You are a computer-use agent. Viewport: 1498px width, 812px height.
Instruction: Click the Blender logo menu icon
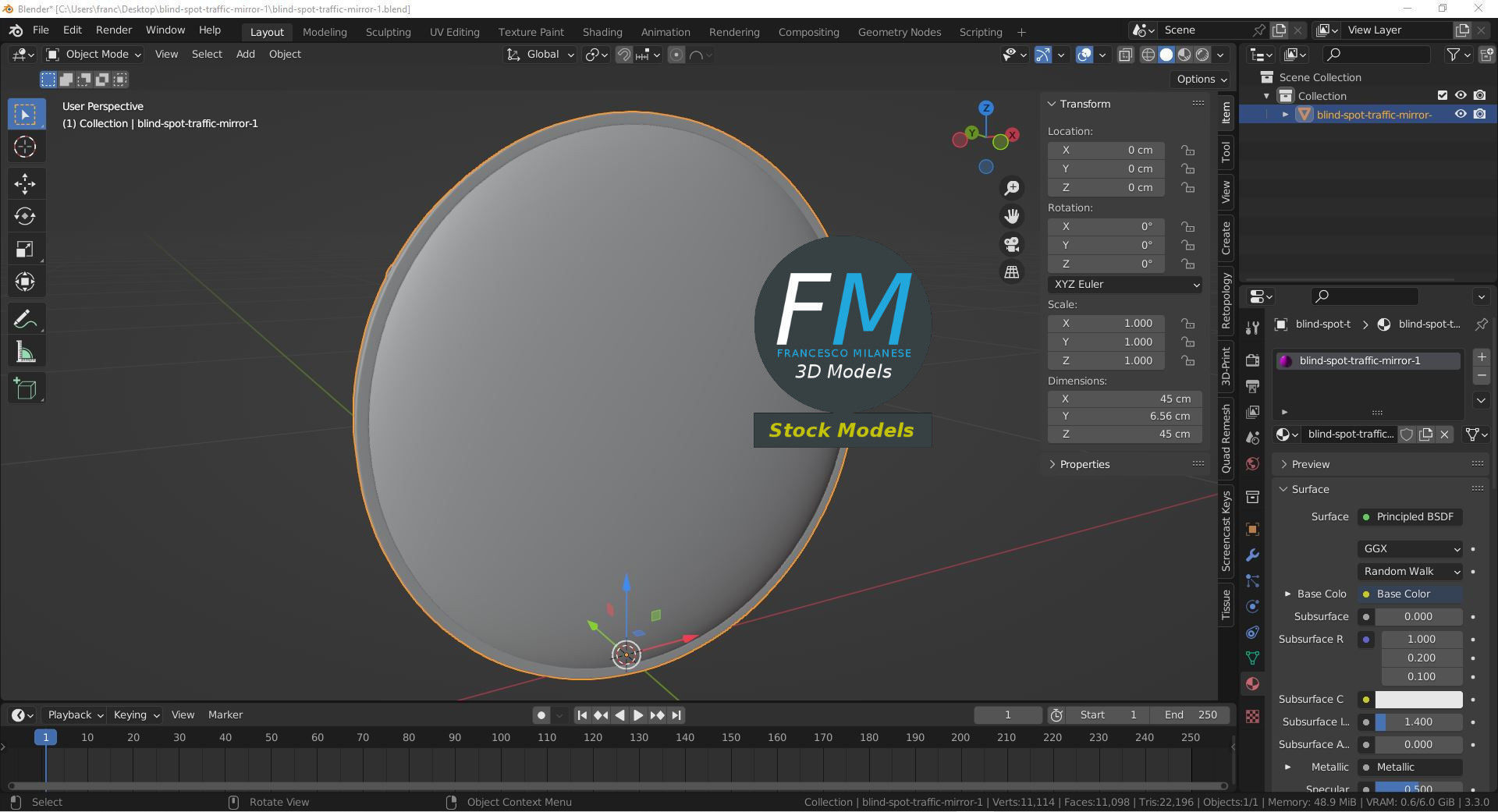tap(16, 30)
